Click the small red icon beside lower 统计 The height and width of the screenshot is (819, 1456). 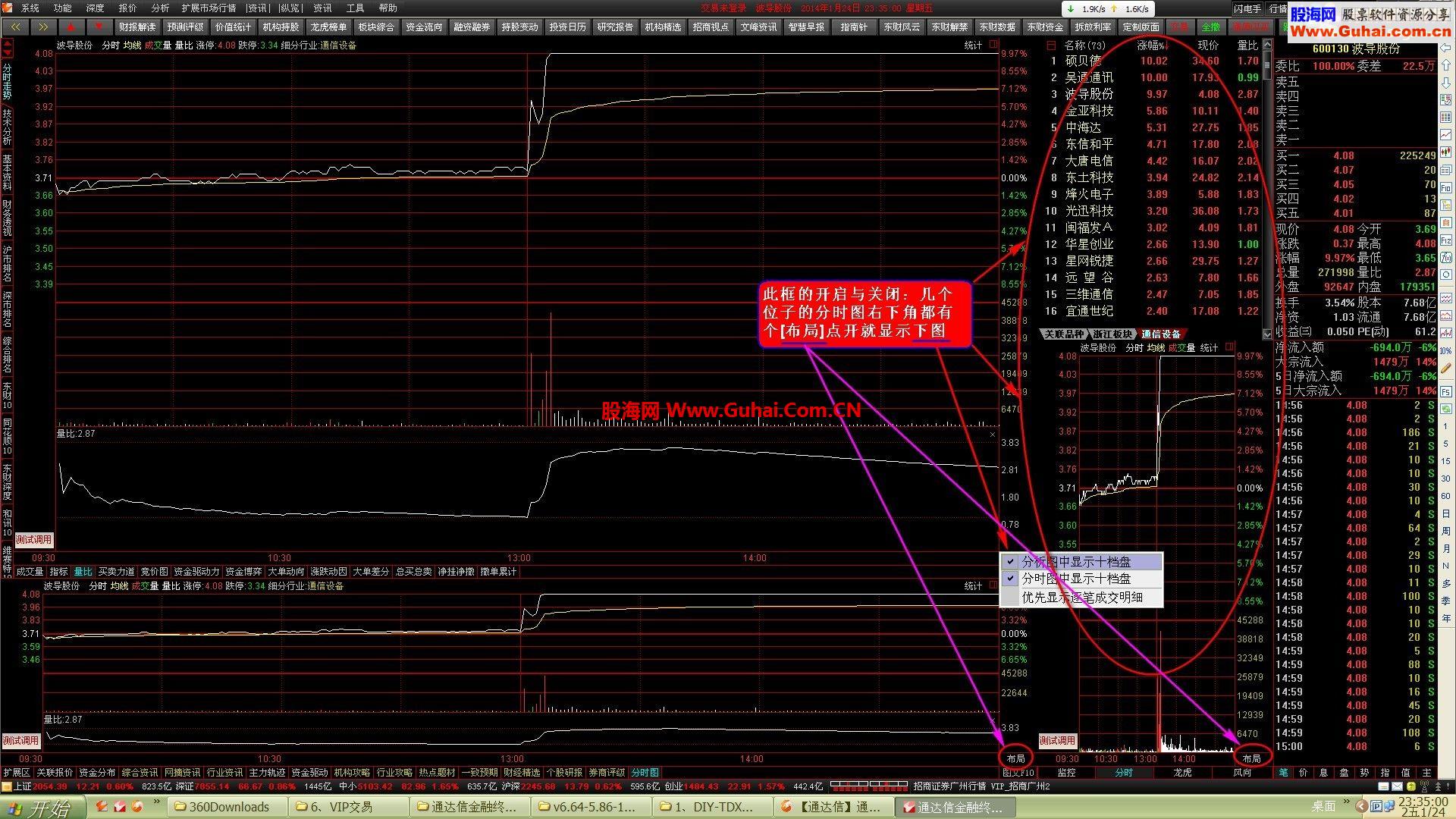tap(993, 585)
